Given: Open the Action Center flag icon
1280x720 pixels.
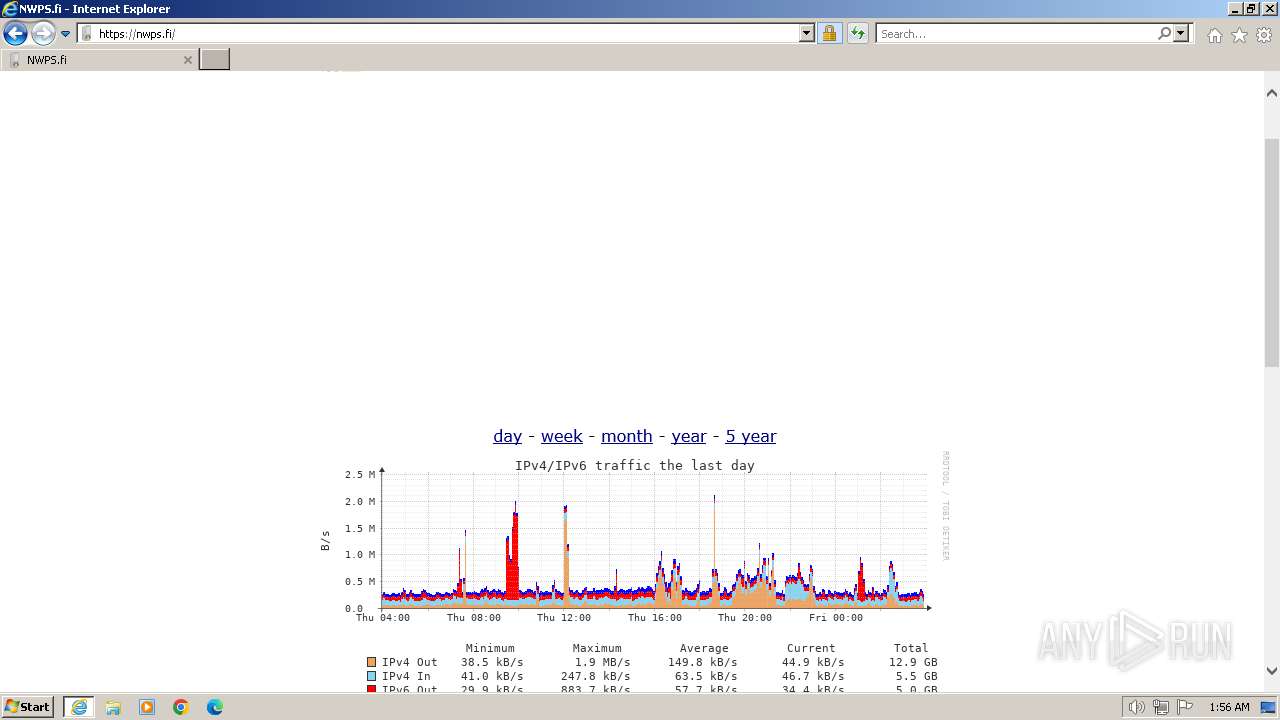Looking at the screenshot, I should tap(1185, 707).
